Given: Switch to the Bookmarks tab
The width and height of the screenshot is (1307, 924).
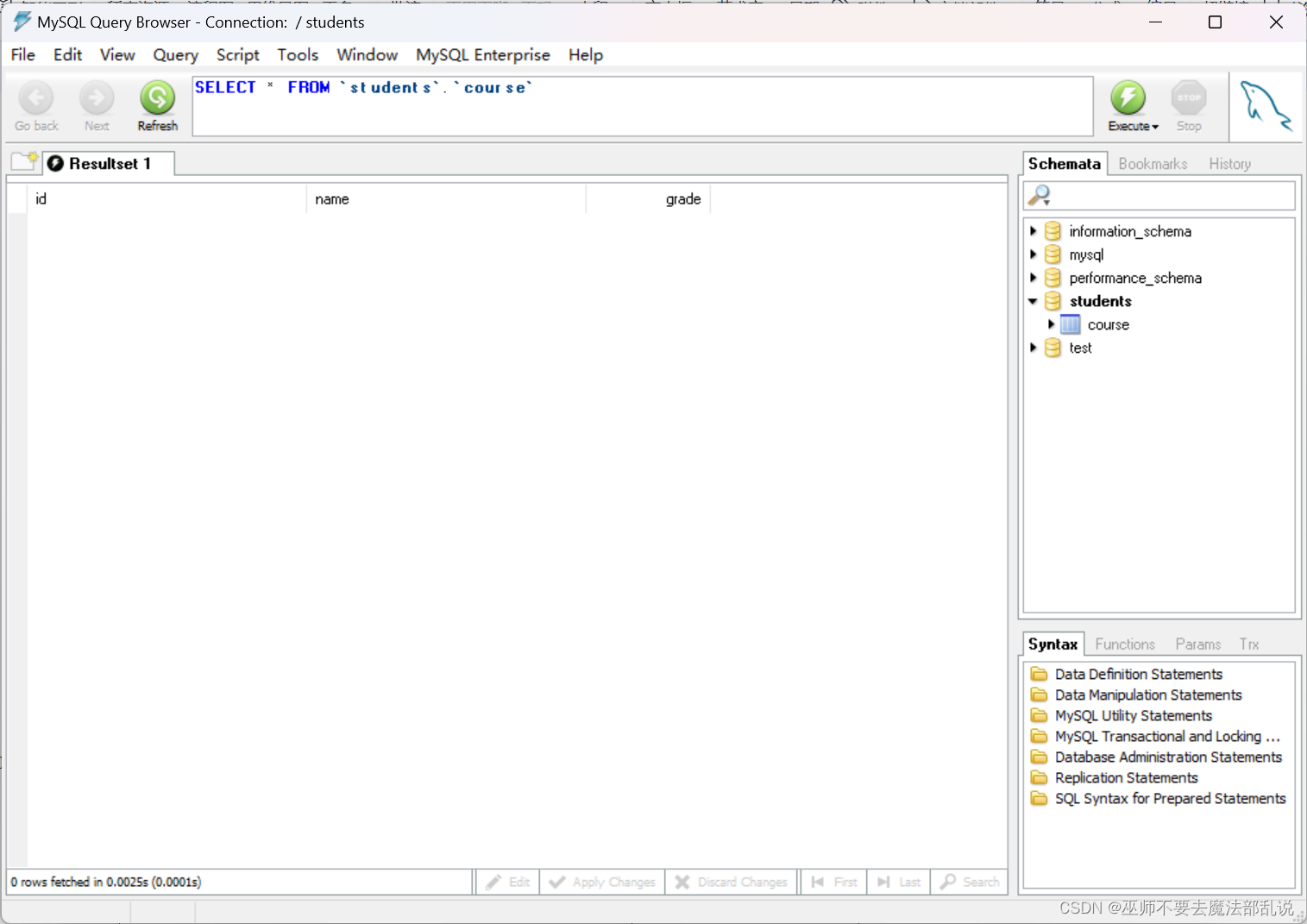Looking at the screenshot, I should pyautogui.click(x=1153, y=163).
